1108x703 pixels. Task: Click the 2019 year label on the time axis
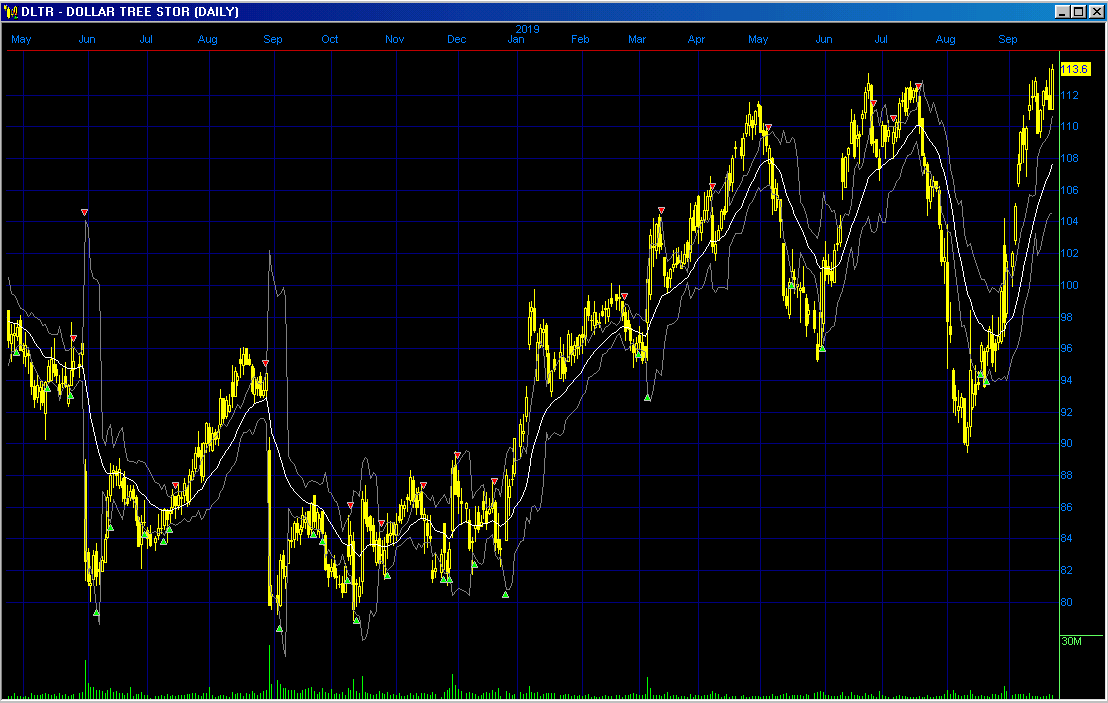coord(527,29)
